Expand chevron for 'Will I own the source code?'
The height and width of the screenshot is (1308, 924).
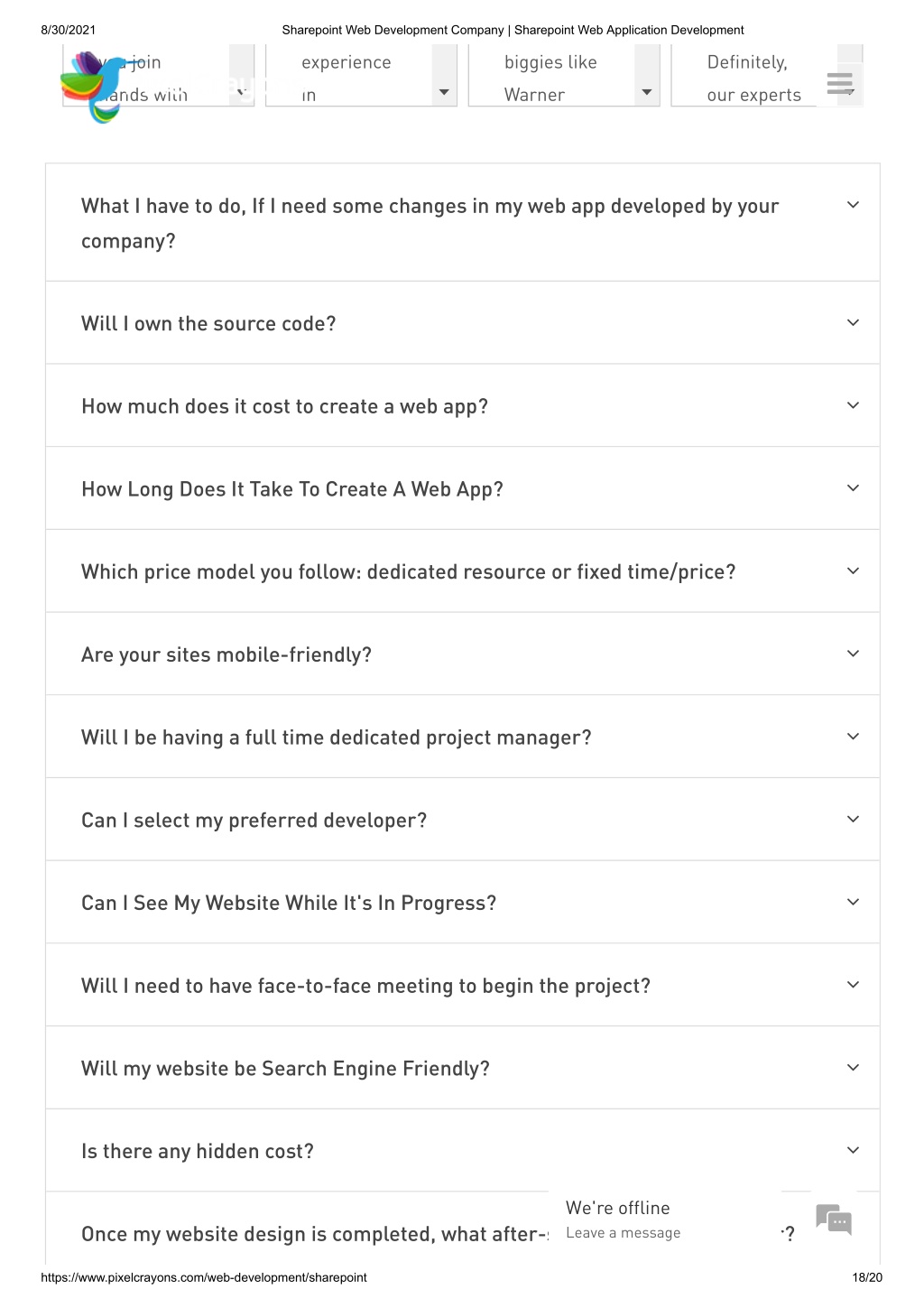(x=853, y=323)
